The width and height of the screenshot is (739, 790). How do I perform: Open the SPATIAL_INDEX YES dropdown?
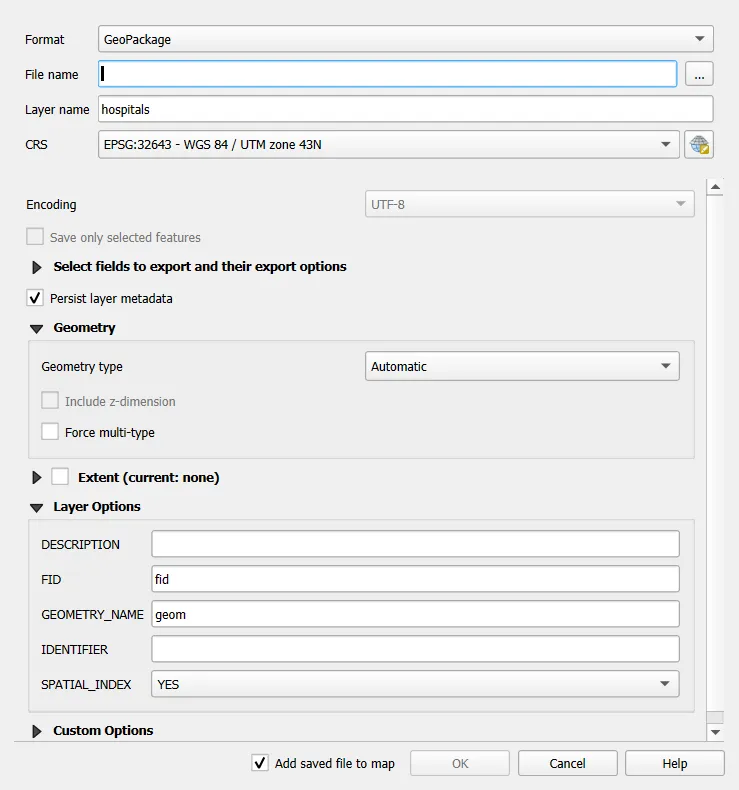pos(415,684)
